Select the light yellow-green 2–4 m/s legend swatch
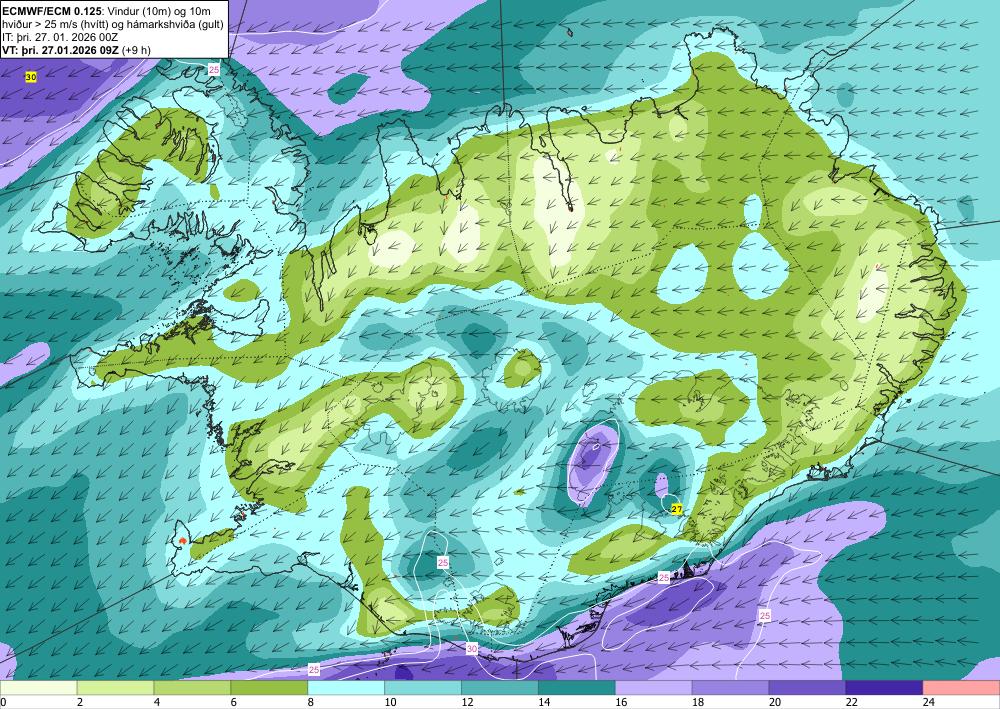Image resolution: width=1000 pixels, height=709 pixels. [x=115, y=688]
